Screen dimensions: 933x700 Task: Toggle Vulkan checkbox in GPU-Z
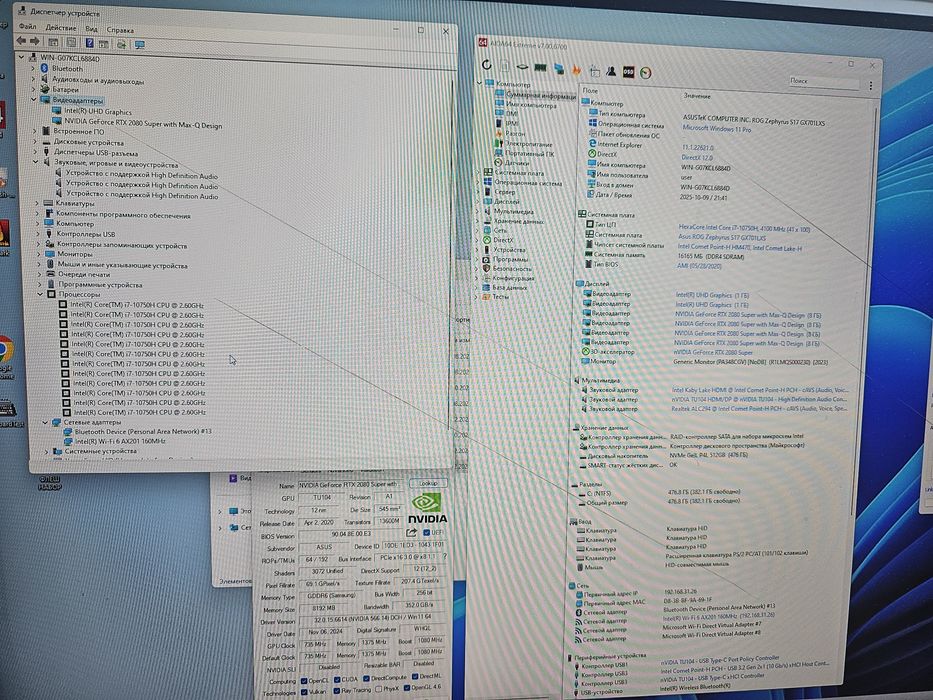(304, 692)
